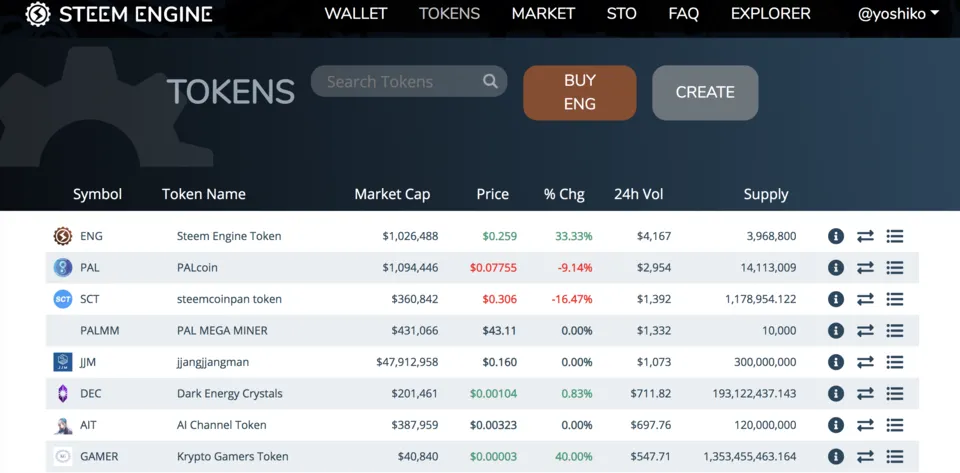This screenshot has height=473, width=960.
Task: Click the Market Cap column header
Action: [392, 195]
